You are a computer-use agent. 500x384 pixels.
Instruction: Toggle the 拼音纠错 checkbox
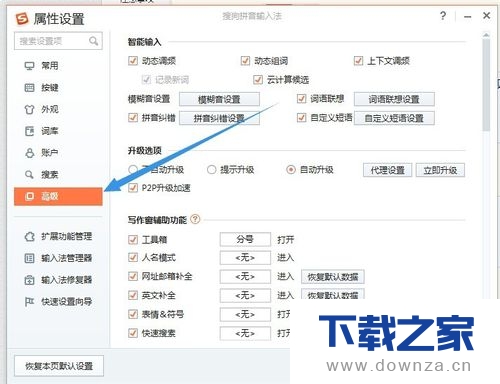click(133, 117)
